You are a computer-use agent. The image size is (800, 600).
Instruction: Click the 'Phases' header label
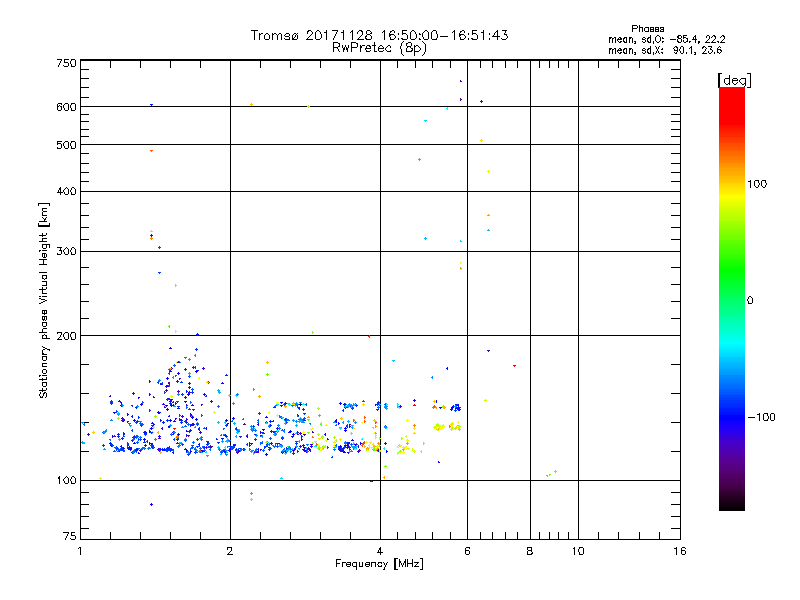pos(647,29)
